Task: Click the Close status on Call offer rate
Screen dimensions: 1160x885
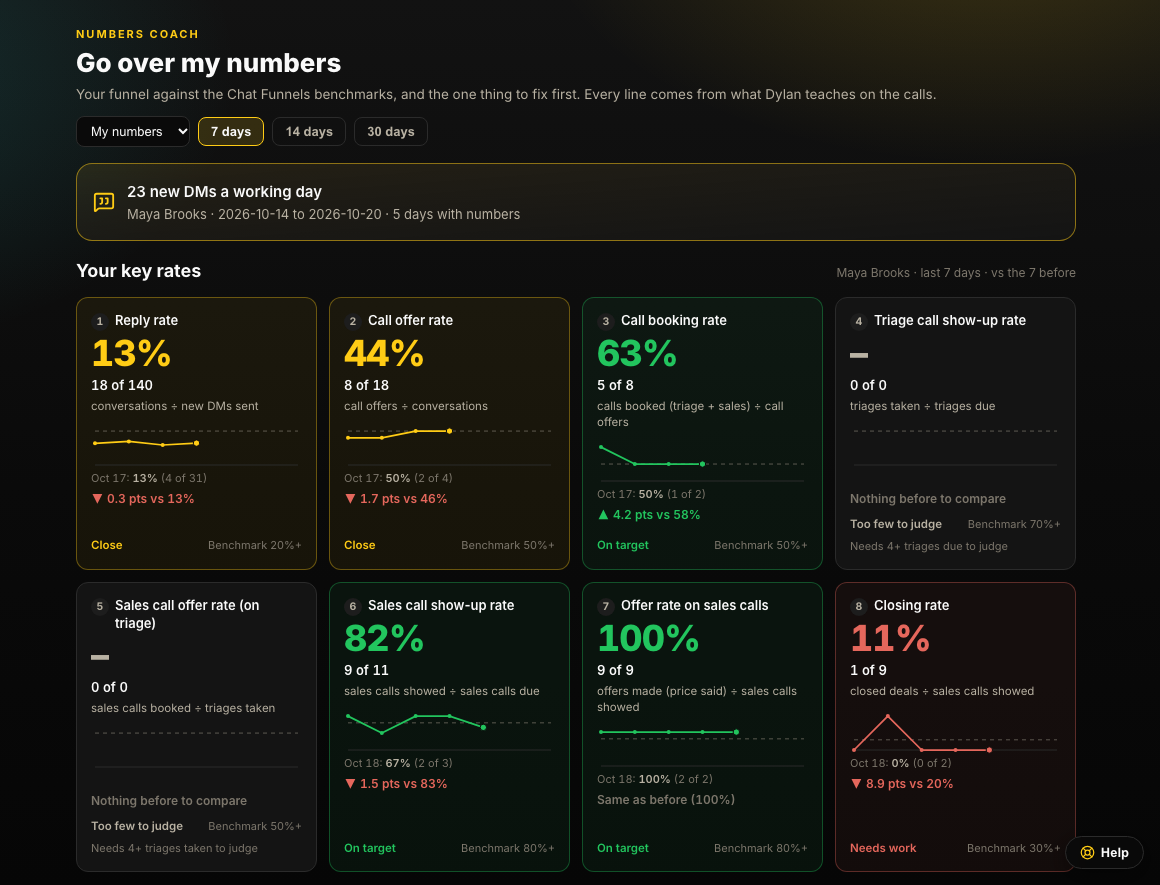Action: [x=360, y=545]
